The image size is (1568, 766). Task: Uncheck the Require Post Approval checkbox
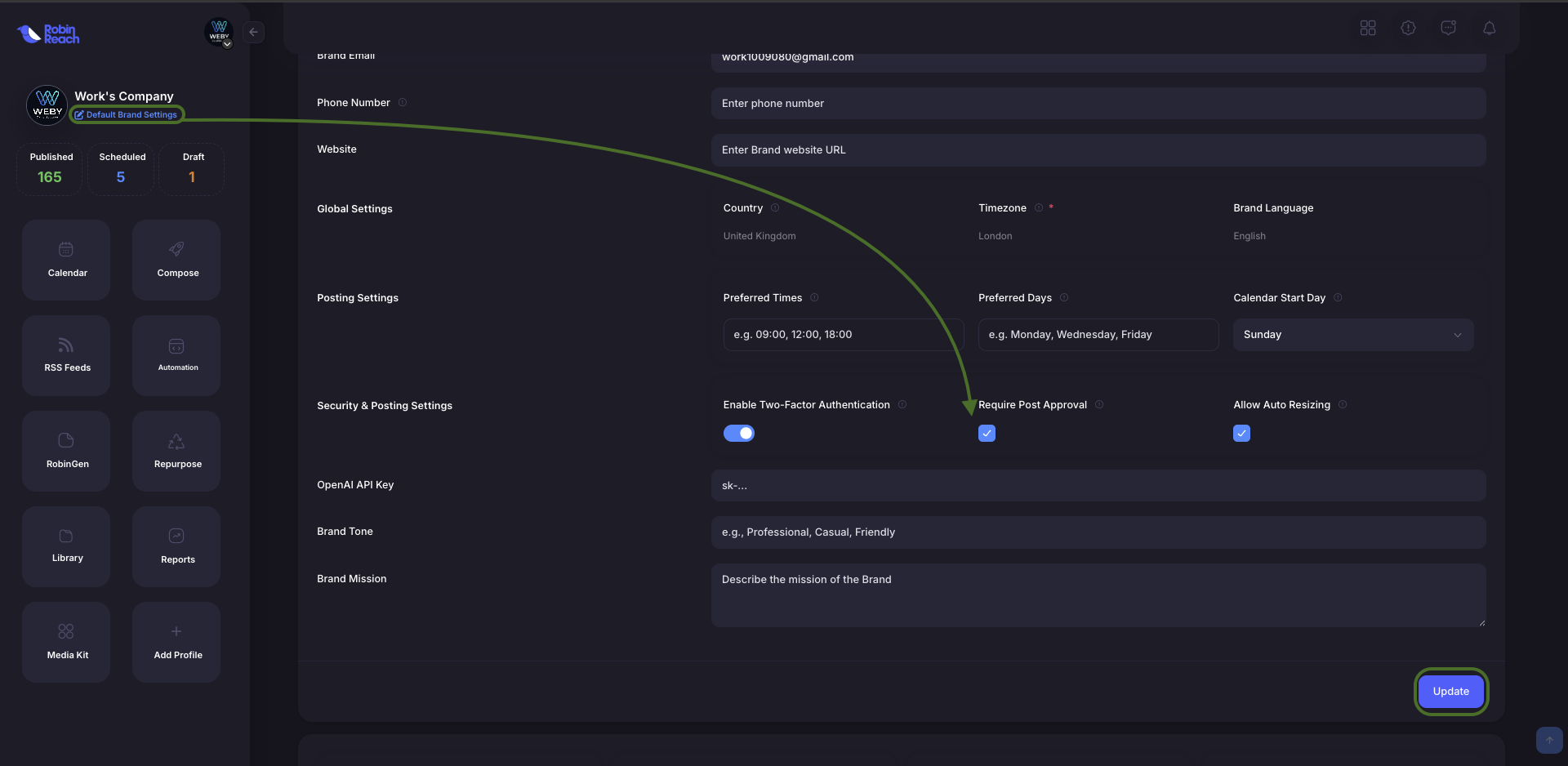(987, 433)
